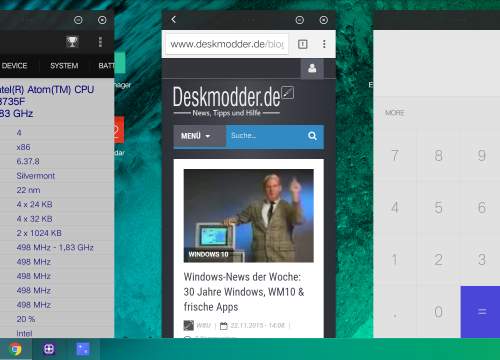Select the Intel vendor value
This screenshot has width=500, height=360.
[24, 333]
